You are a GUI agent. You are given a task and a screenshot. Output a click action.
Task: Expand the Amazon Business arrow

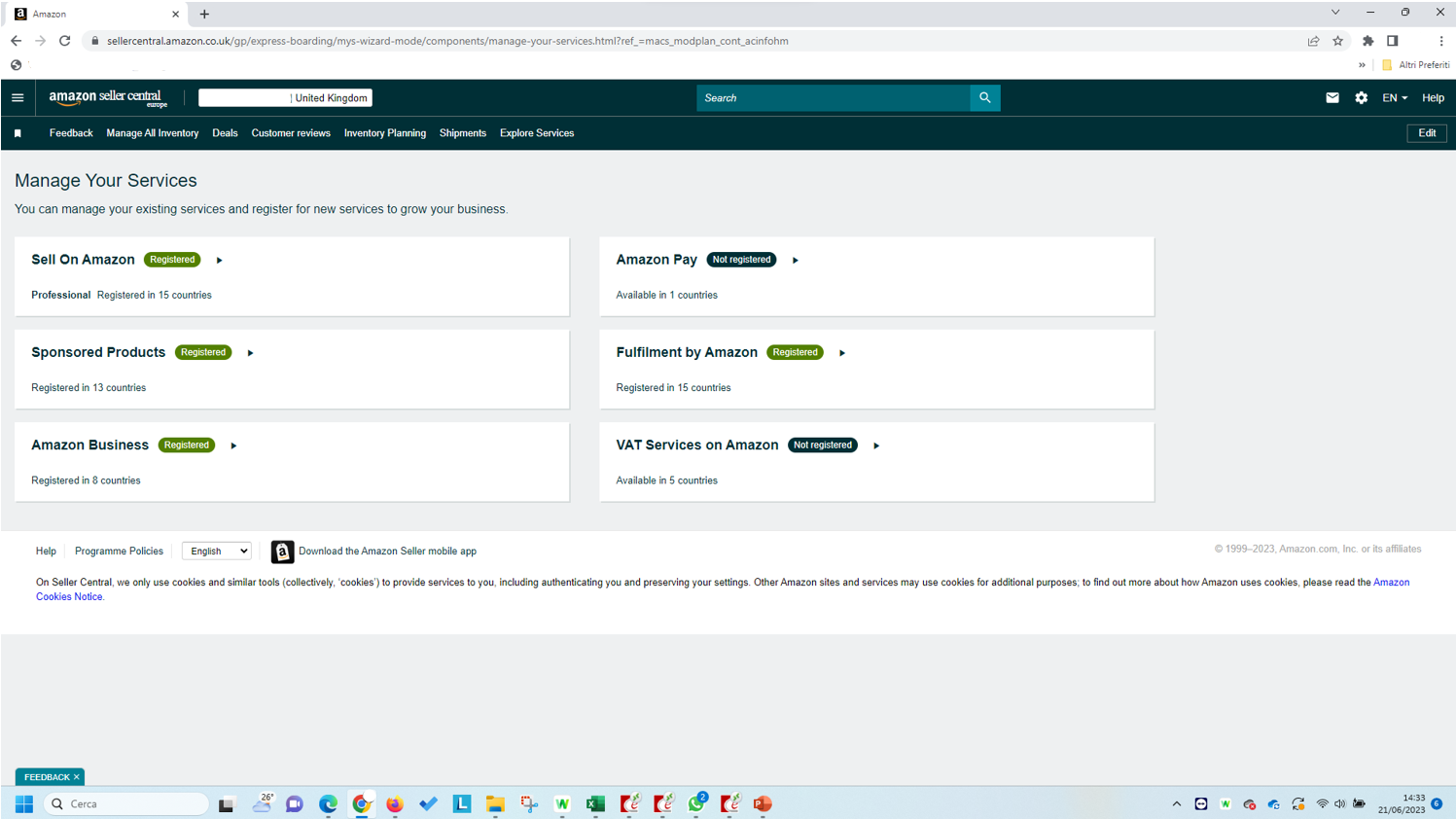tap(233, 445)
